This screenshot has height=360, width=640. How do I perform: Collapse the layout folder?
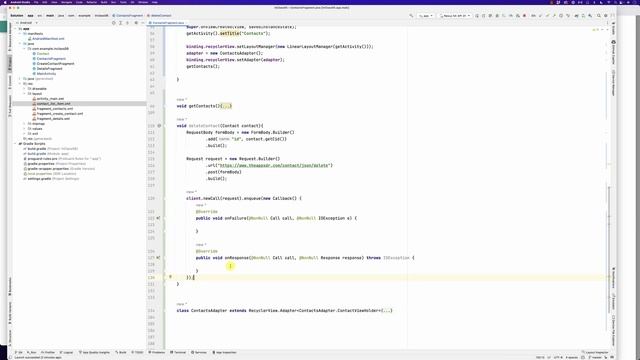click(24, 93)
